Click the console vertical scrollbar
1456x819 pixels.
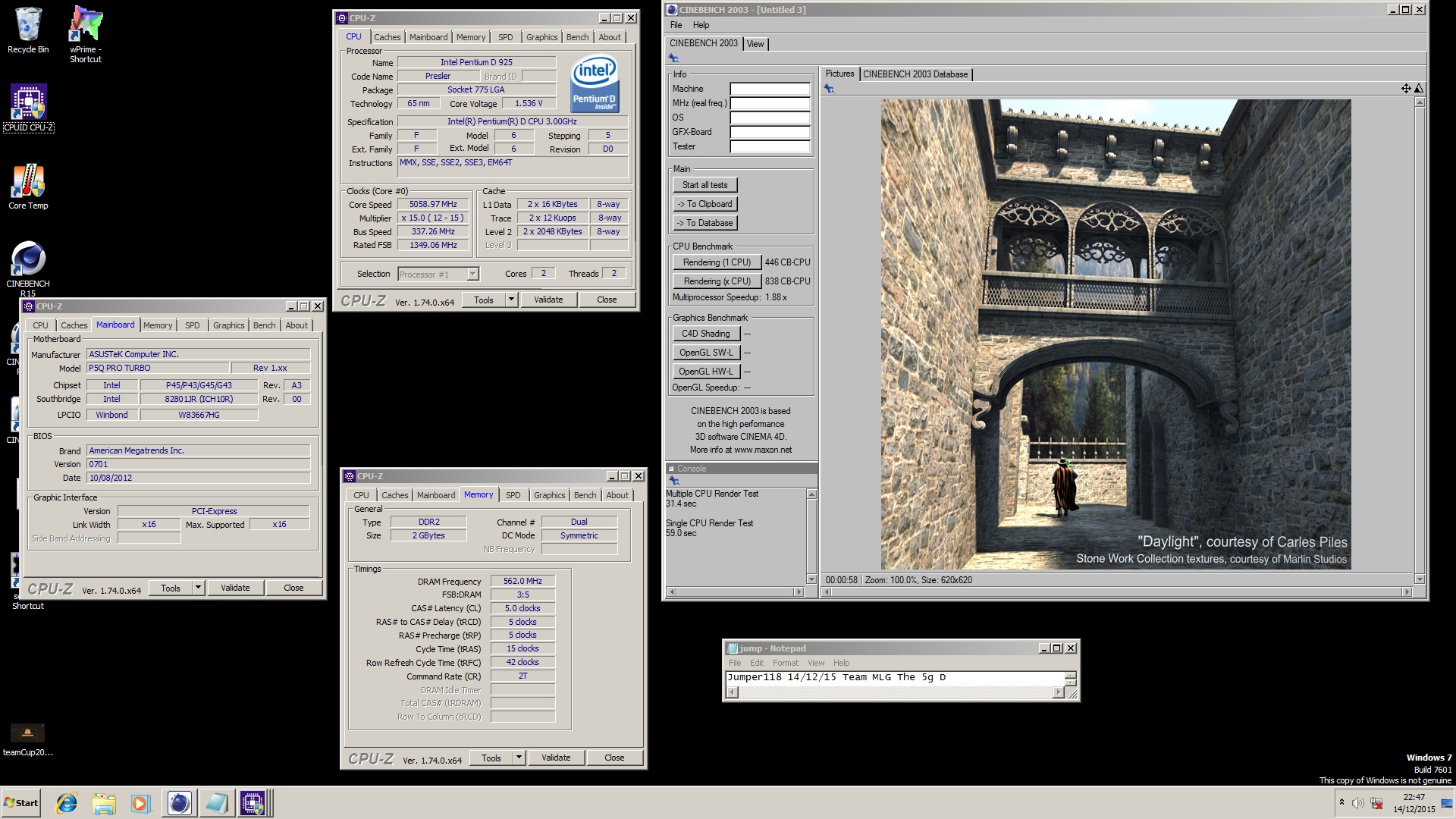[811, 537]
